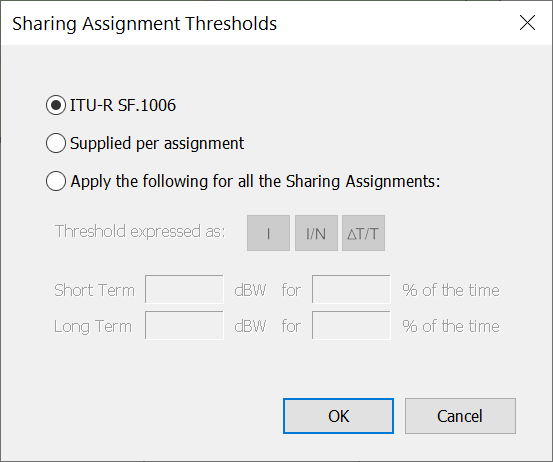Close the Sharing Assignment Thresholds window
Image resolution: width=553 pixels, height=462 pixels.
[x=528, y=23]
